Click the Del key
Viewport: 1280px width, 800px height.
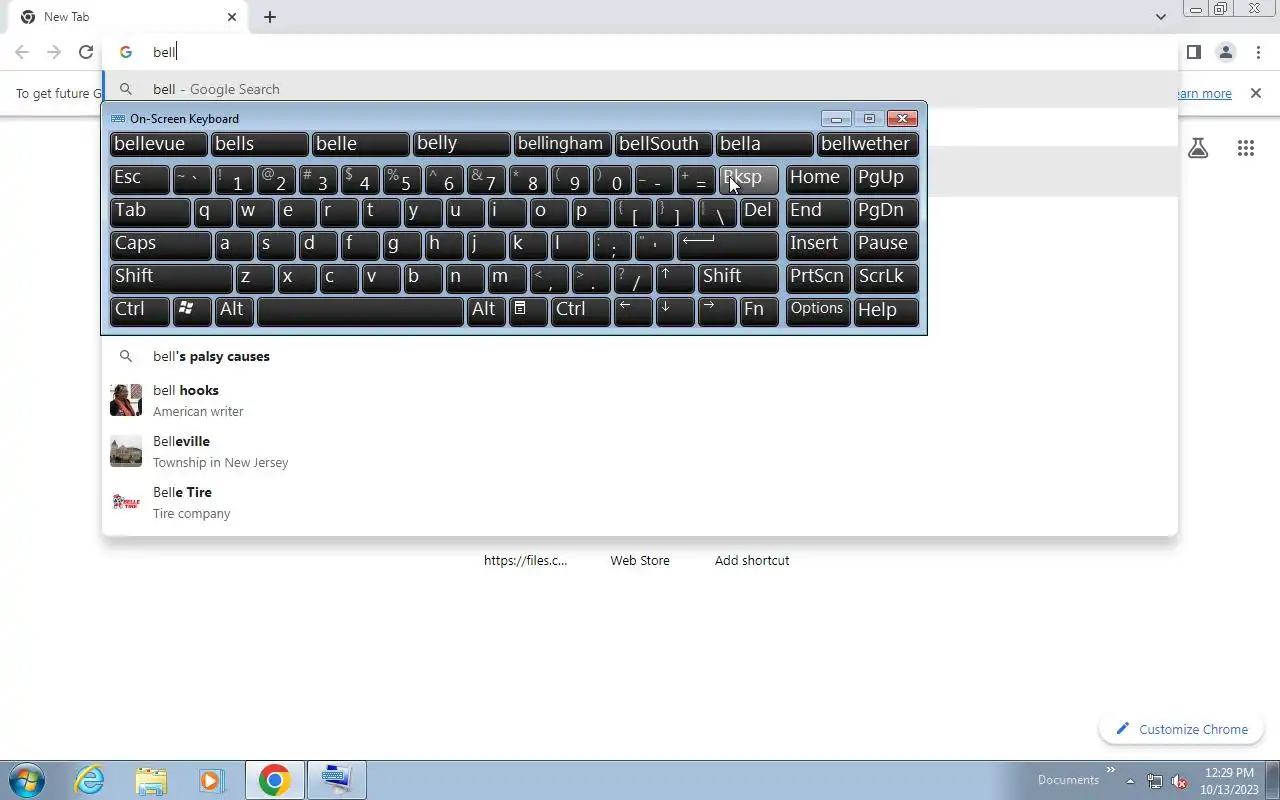759,212
